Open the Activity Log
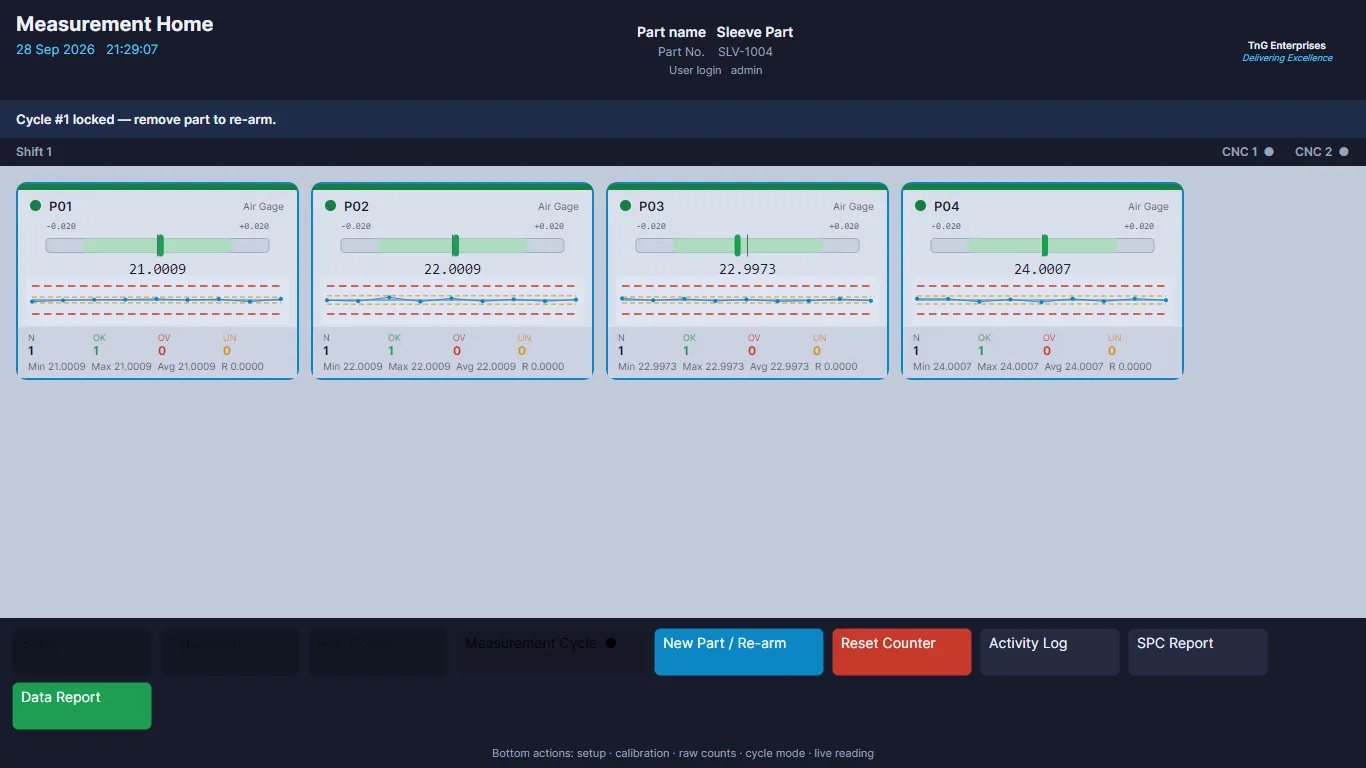Viewport: 1366px width, 768px height. [1050, 652]
